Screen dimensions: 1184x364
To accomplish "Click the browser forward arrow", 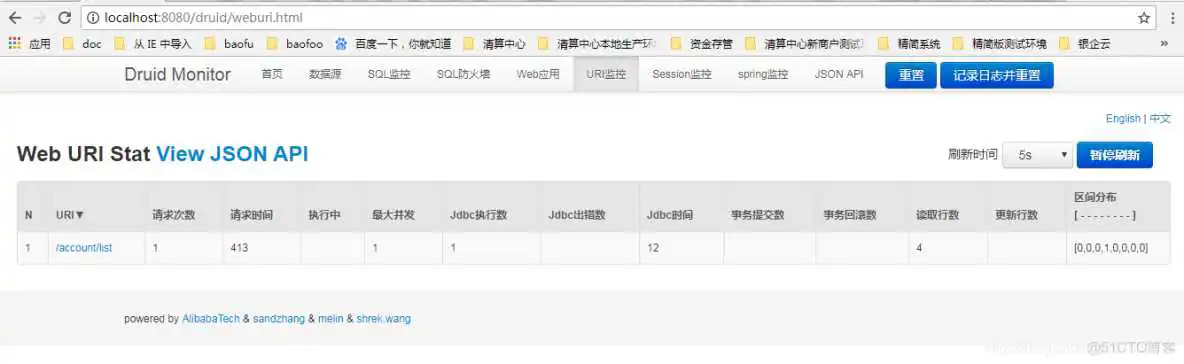I will tap(40, 17).
